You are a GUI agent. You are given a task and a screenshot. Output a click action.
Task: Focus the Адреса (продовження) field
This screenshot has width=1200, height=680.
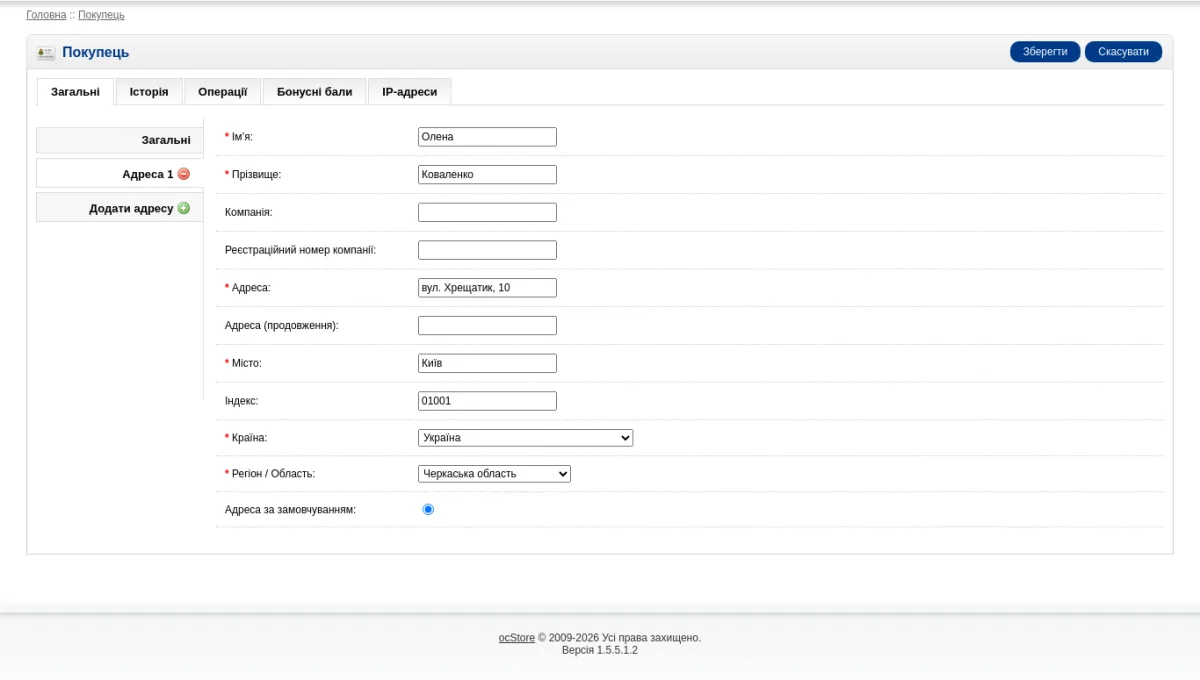[x=487, y=326]
